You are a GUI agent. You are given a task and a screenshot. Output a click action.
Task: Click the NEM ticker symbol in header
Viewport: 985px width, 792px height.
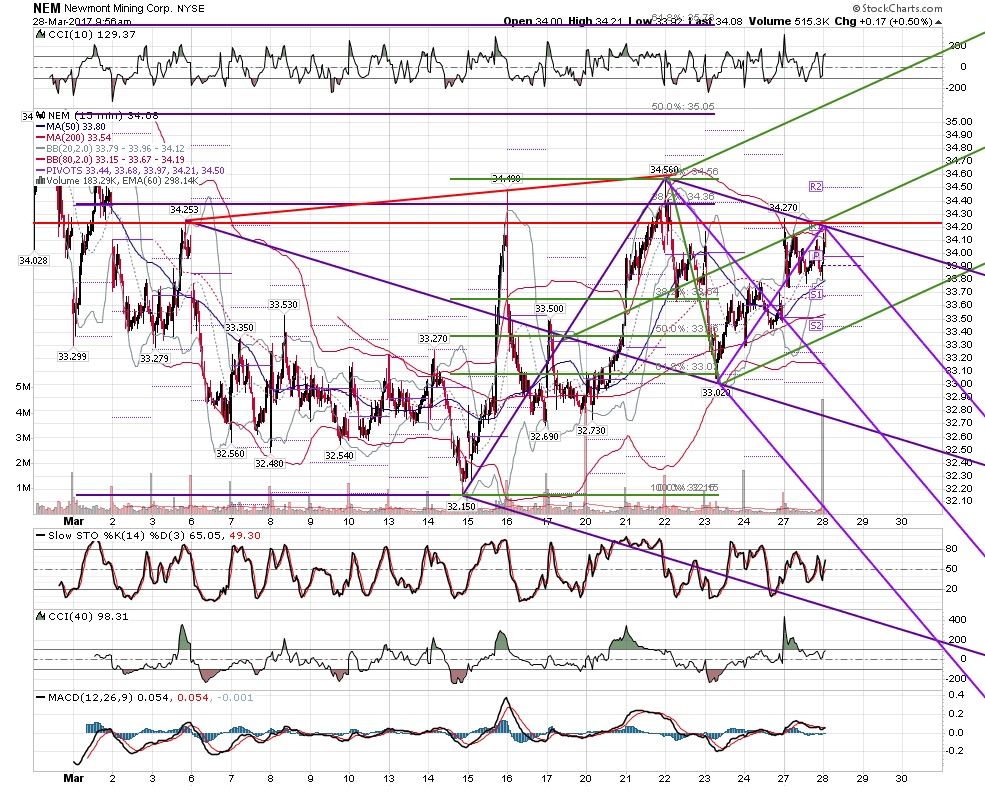pyautogui.click(x=48, y=8)
